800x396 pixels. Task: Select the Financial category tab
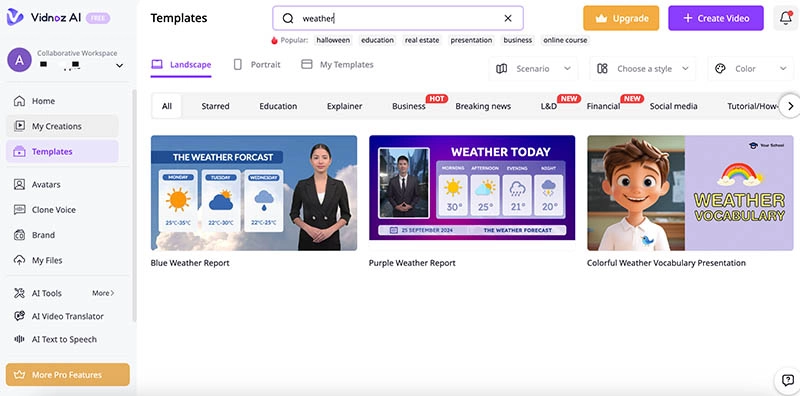[603, 106]
